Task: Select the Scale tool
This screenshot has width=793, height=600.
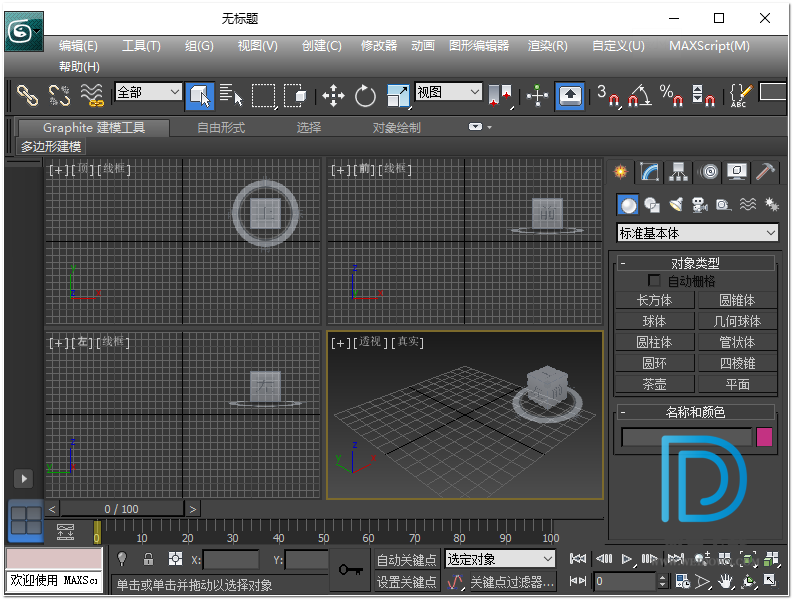Action: [x=398, y=96]
